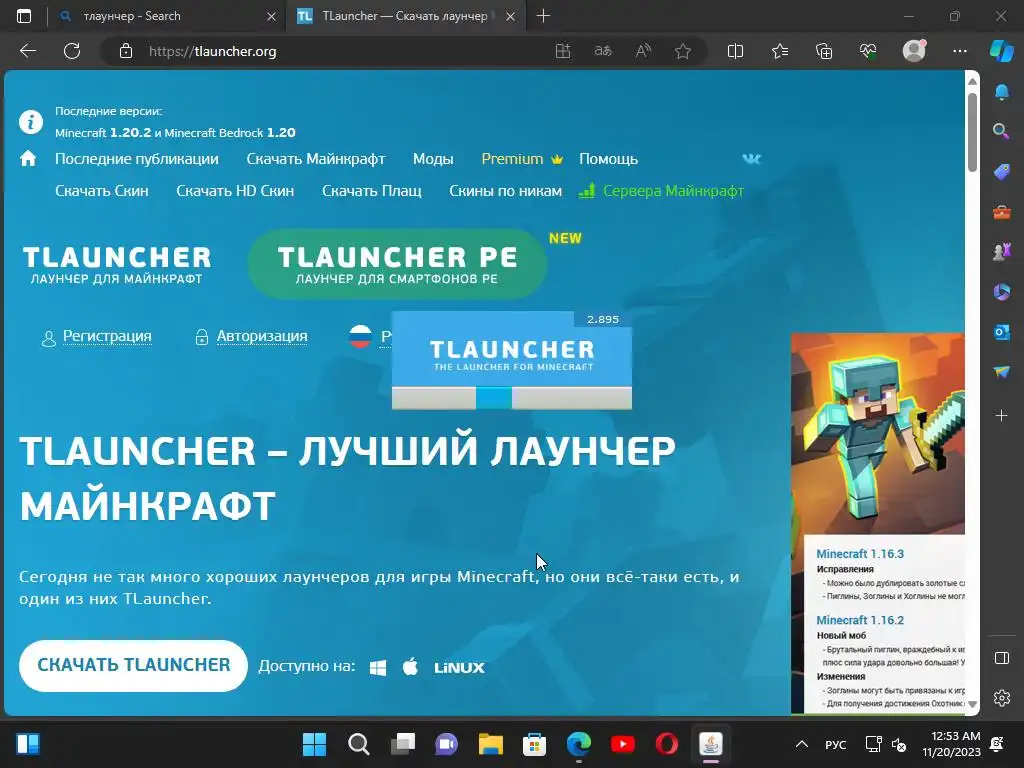Viewport: 1024px width, 768px height.
Task: Open a new browser tab
Action: click(x=543, y=16)
